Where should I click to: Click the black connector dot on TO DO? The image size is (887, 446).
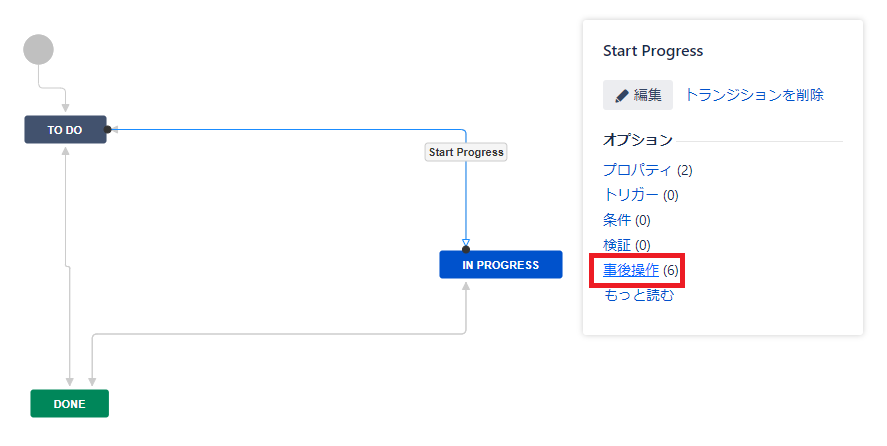[x=107, y=130]
